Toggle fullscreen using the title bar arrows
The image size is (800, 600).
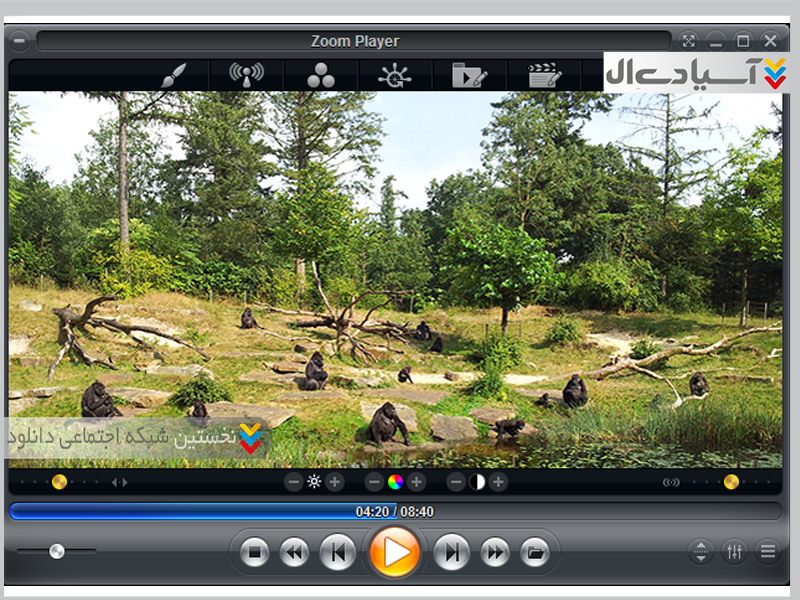(x=688, y=41)
